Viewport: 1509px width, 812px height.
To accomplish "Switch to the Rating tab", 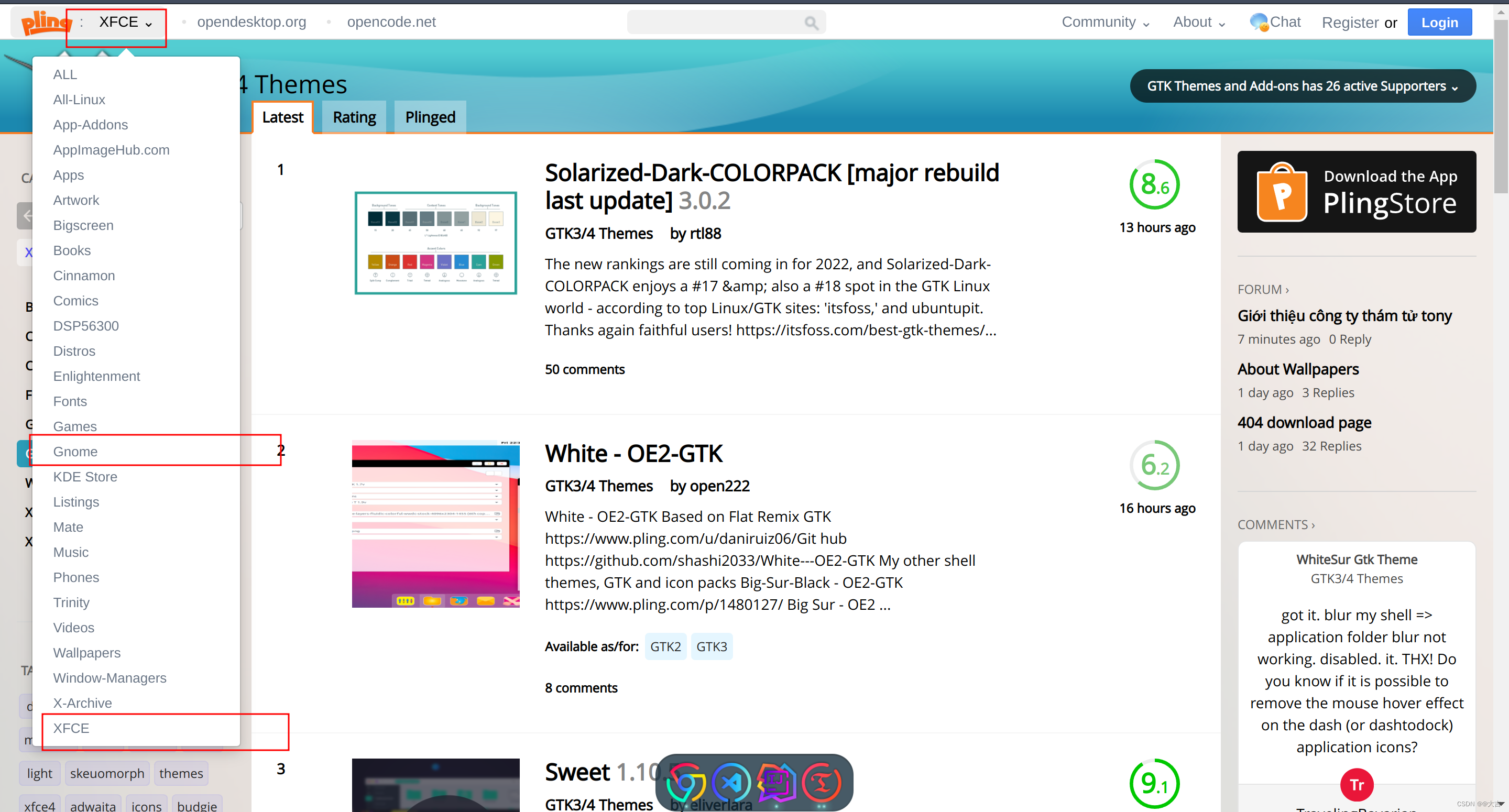I will [x=354, y=117].
